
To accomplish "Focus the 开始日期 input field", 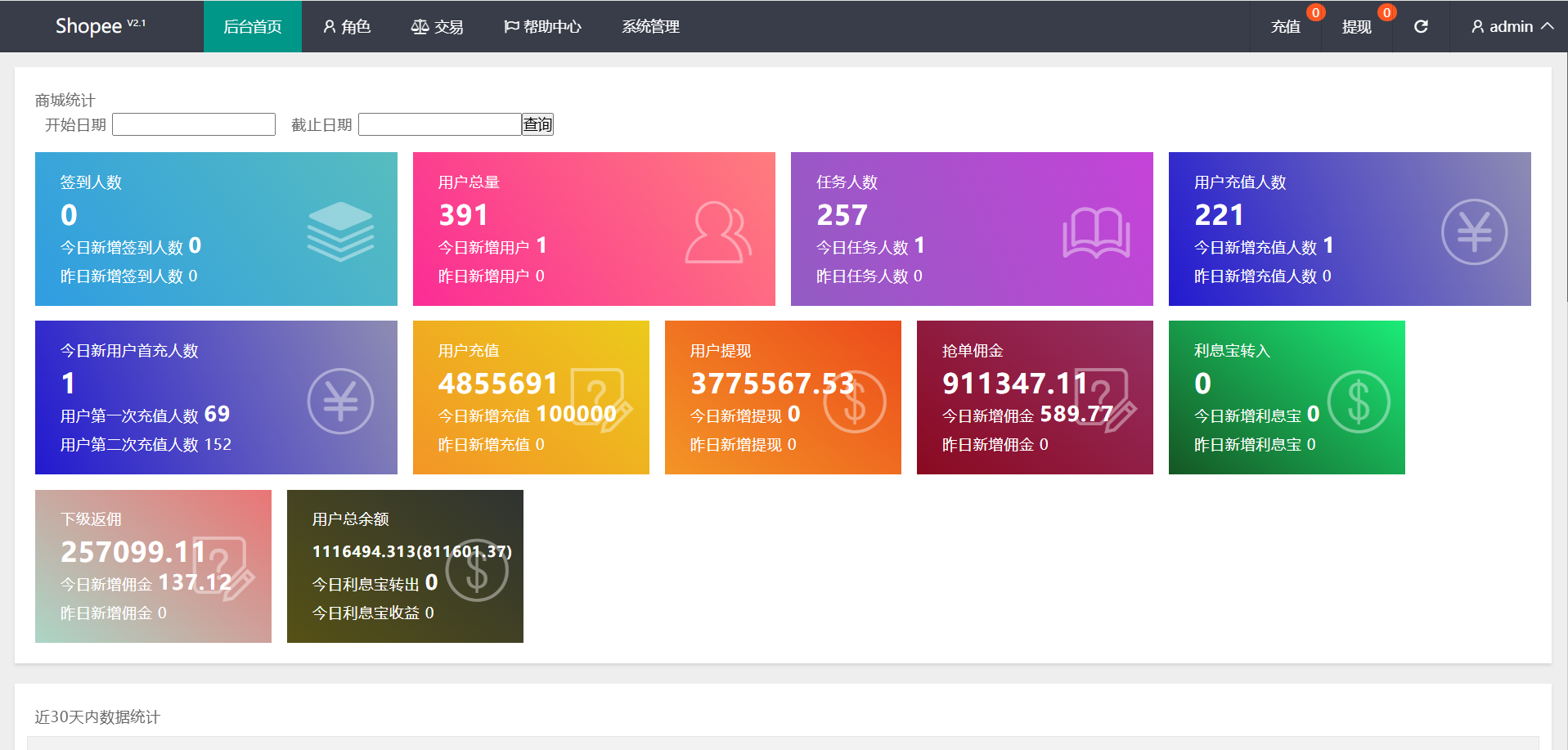I will [x=194, y=124].
